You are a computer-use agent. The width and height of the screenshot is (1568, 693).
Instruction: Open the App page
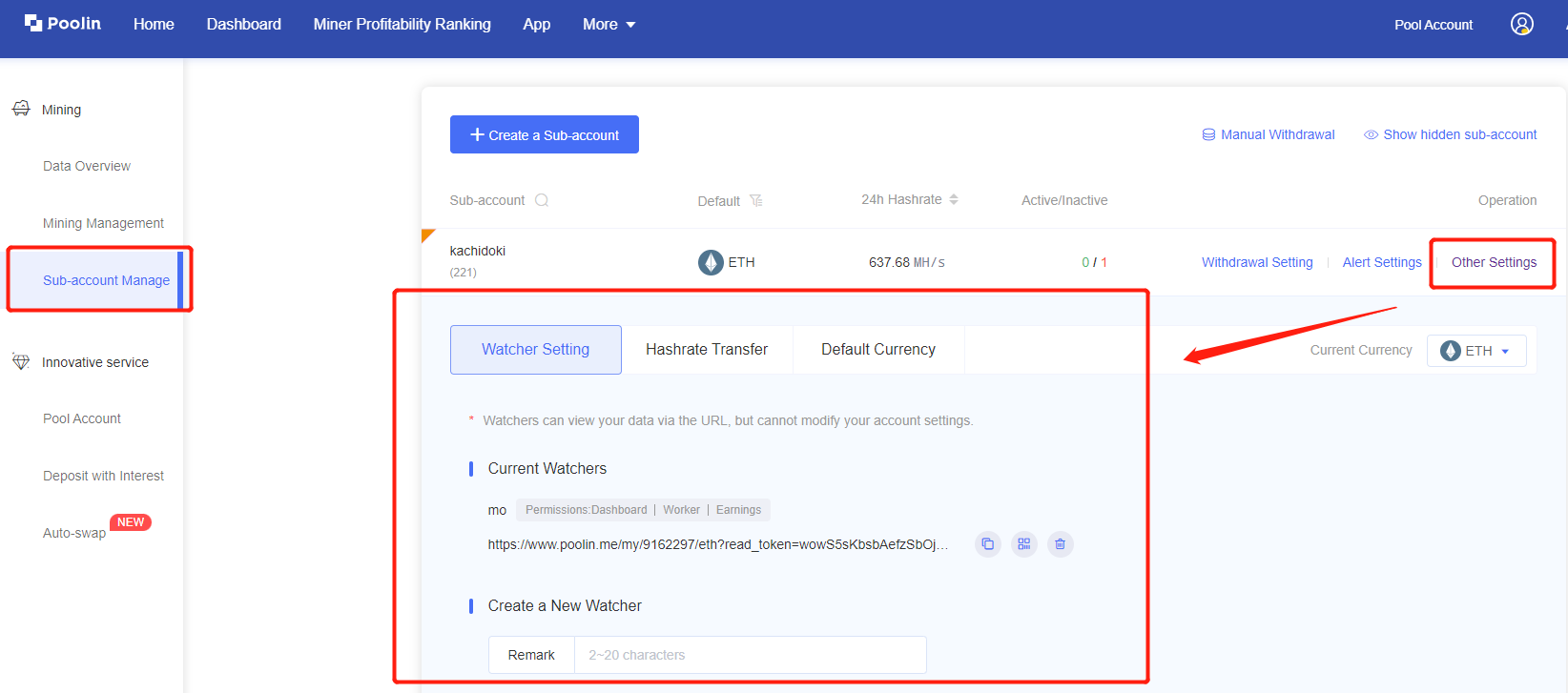point(537,24)
